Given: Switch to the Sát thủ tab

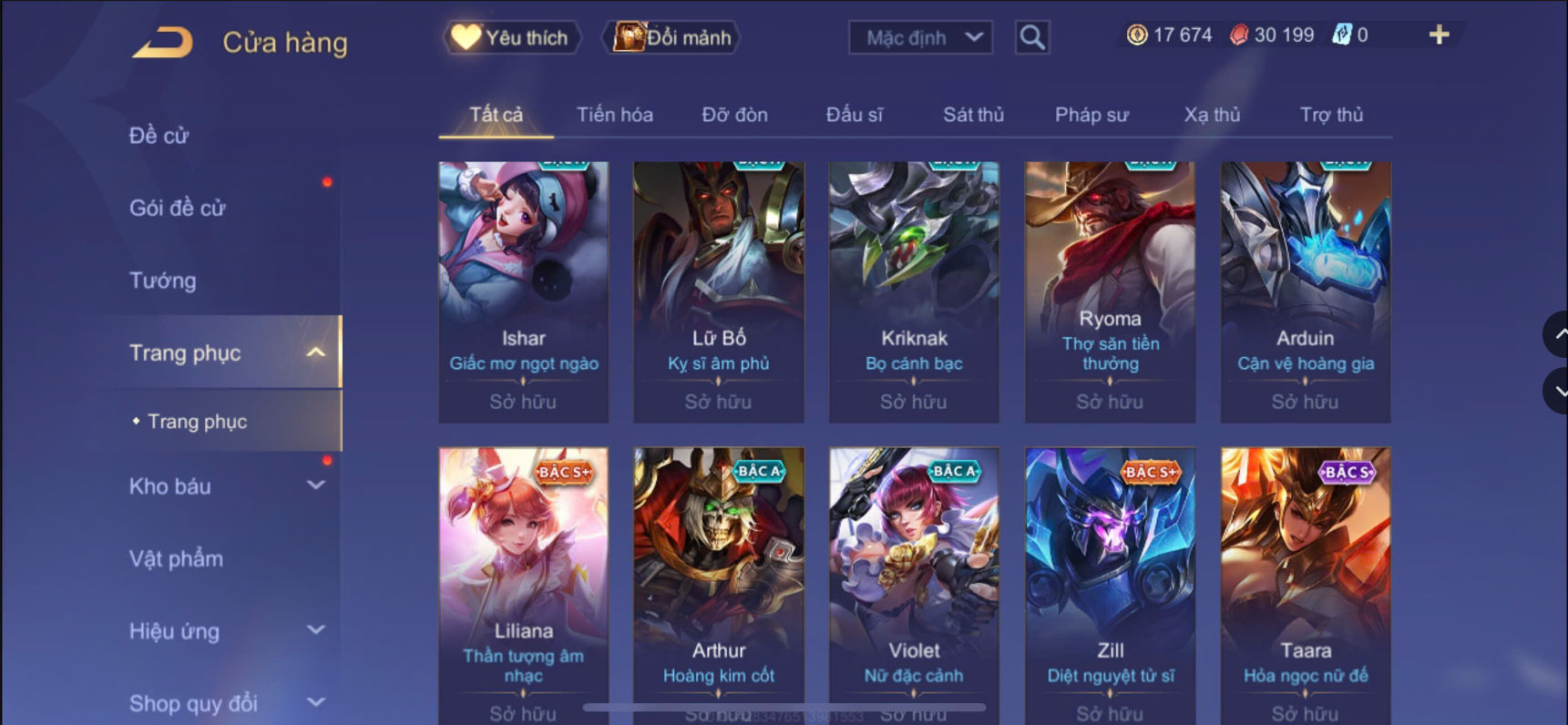Looking at the screenshot, I should pyautogui.click(x=973, y=115).
